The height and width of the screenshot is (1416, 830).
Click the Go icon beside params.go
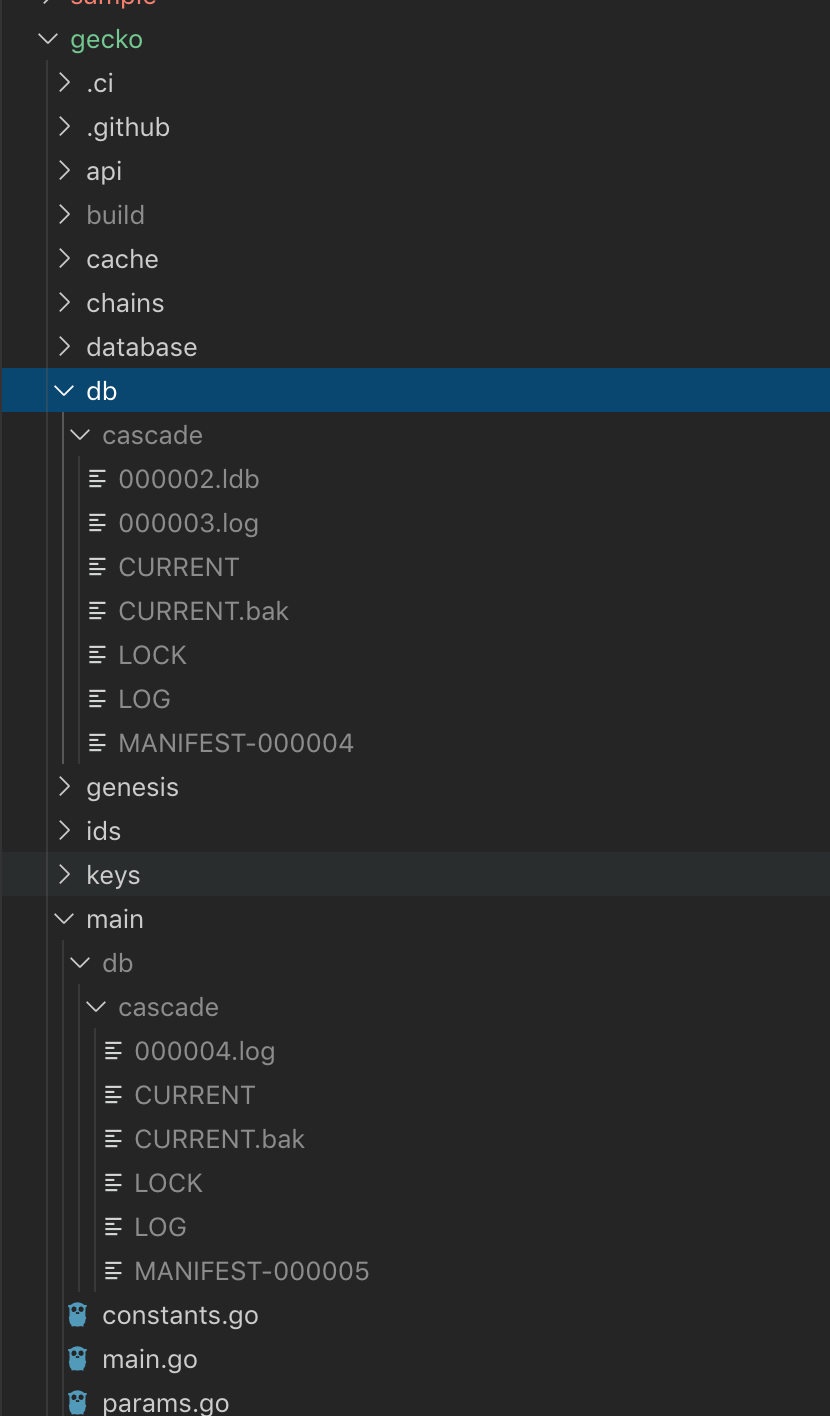pyautogui.click(x=77, y=1402)
